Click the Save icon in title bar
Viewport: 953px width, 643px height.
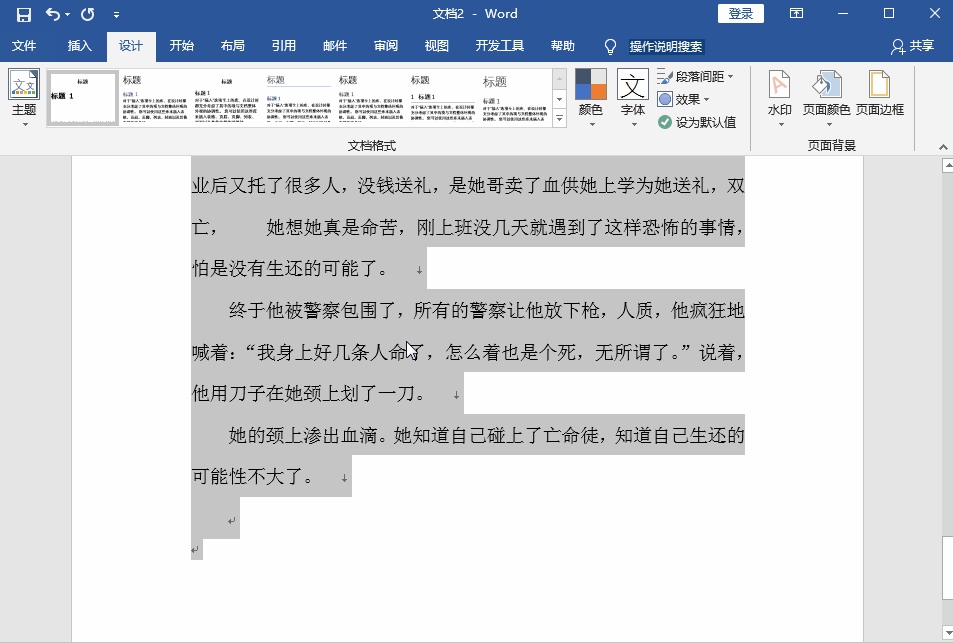(23, 14)
